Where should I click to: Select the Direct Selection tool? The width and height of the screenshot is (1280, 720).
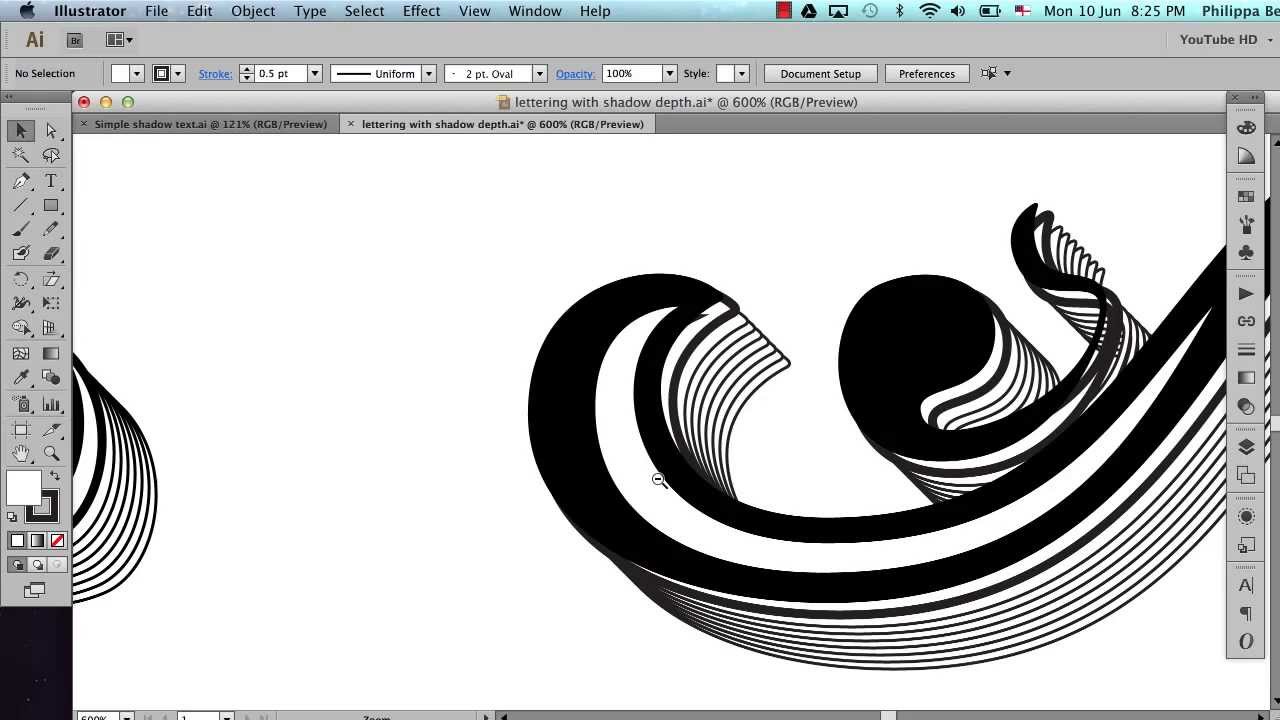point(51,131)
